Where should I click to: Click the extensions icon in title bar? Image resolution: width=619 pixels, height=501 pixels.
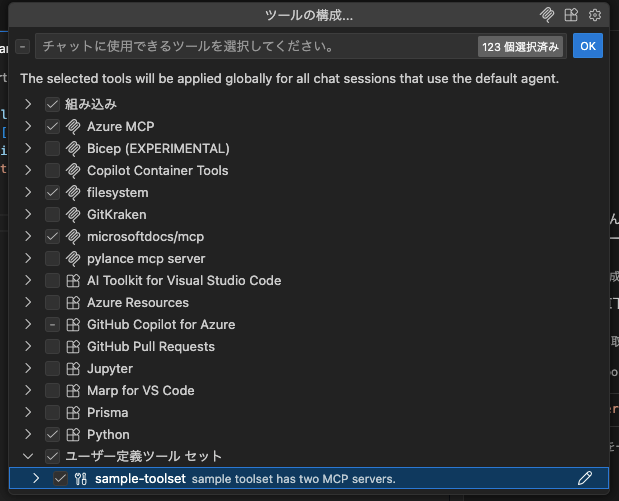pos(571,15)
